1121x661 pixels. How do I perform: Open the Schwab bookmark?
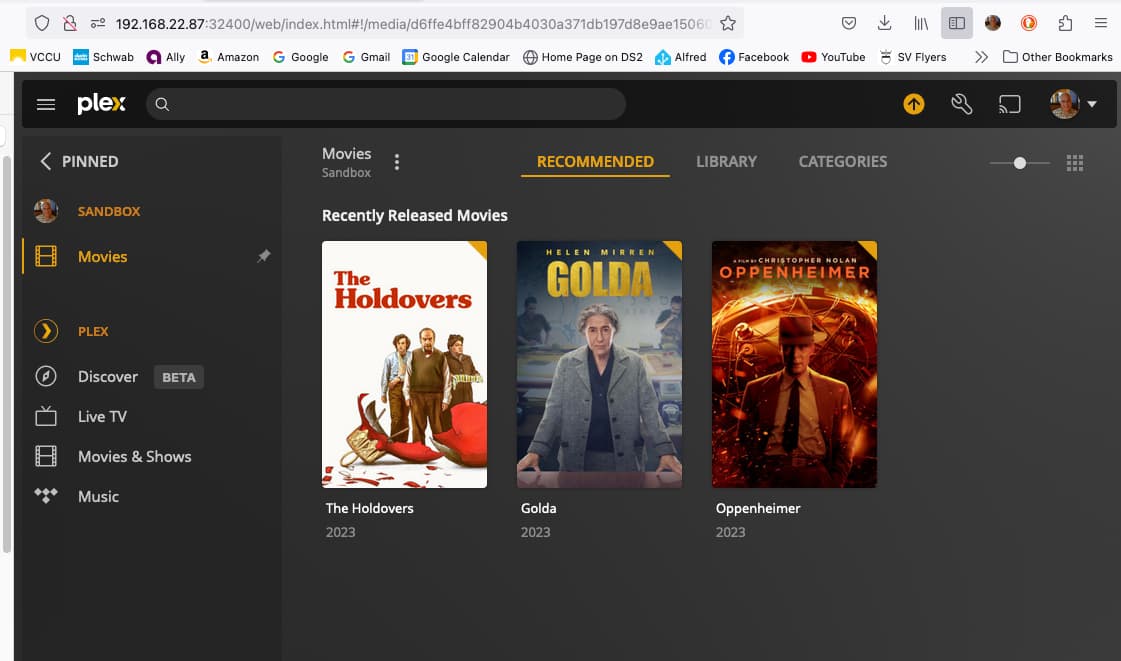104,57
